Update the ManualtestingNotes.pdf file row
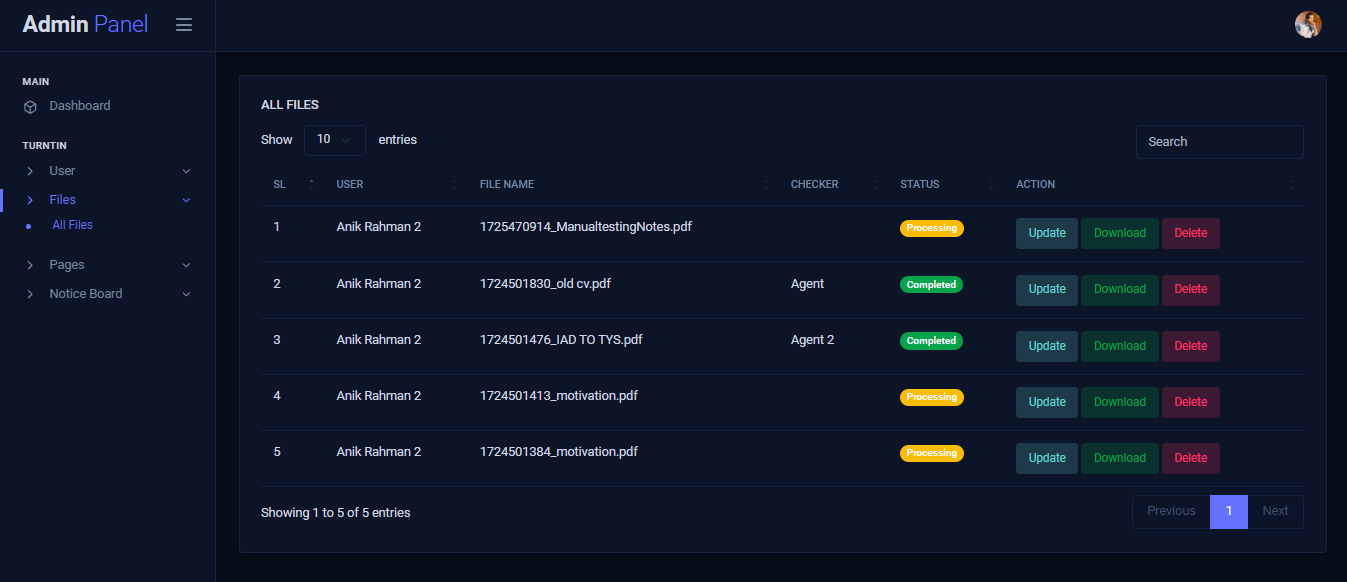Image resolution: width=1347 pixels, height=582 pixels. point(1047,233)
